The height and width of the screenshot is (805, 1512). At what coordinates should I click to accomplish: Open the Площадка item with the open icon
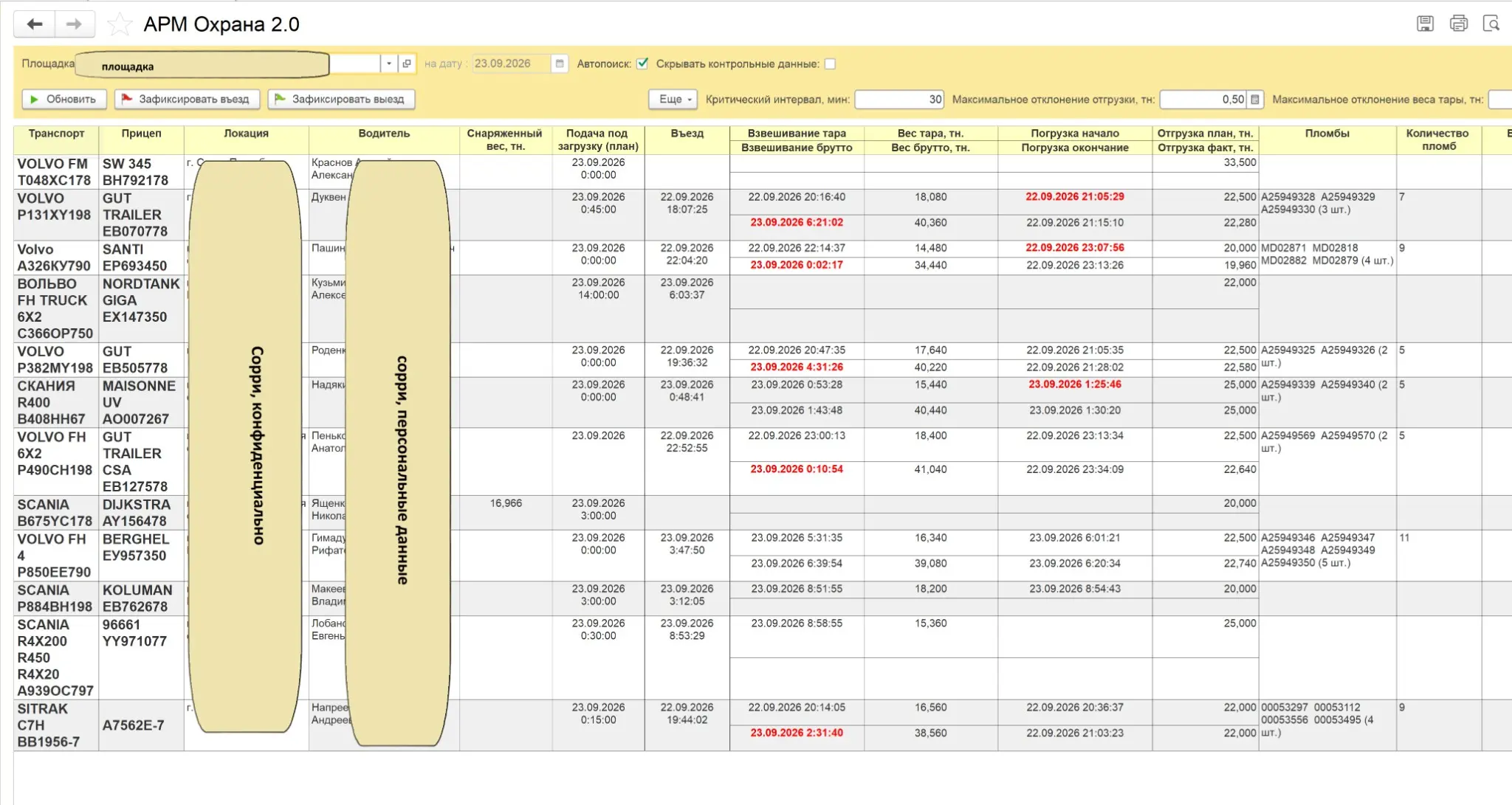[x=407, y=63]
